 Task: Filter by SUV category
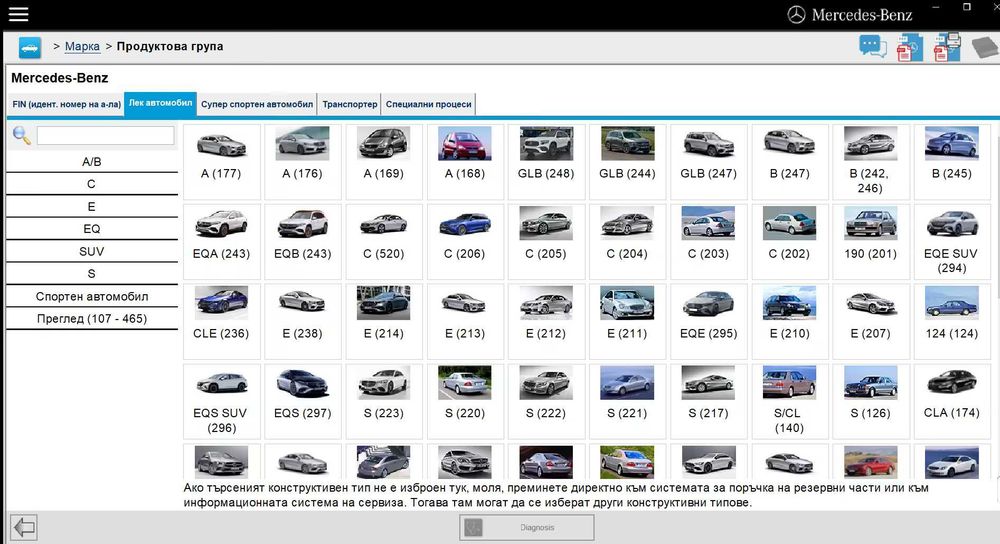92,251
